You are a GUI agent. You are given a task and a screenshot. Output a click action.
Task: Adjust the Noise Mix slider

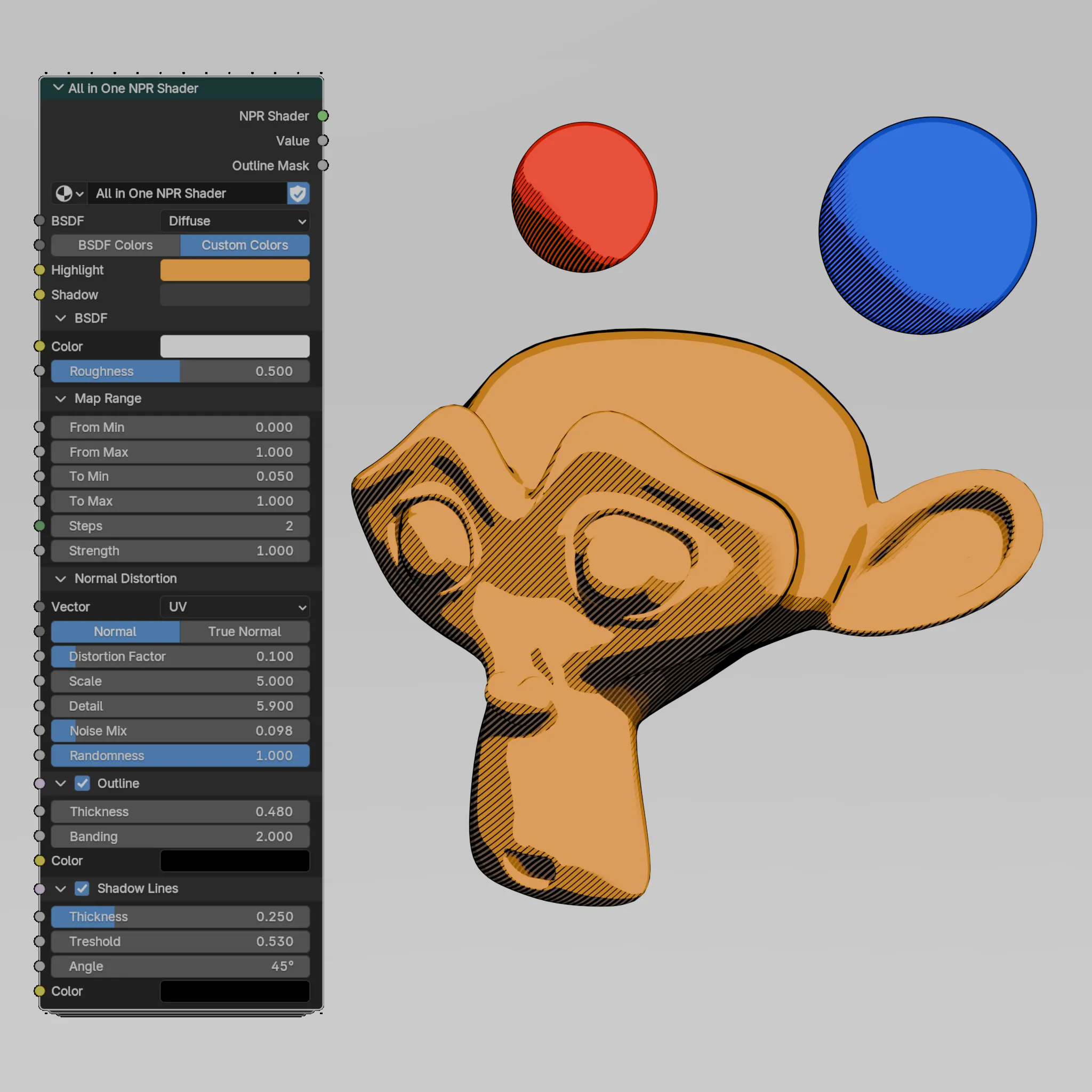coord(180,732)
